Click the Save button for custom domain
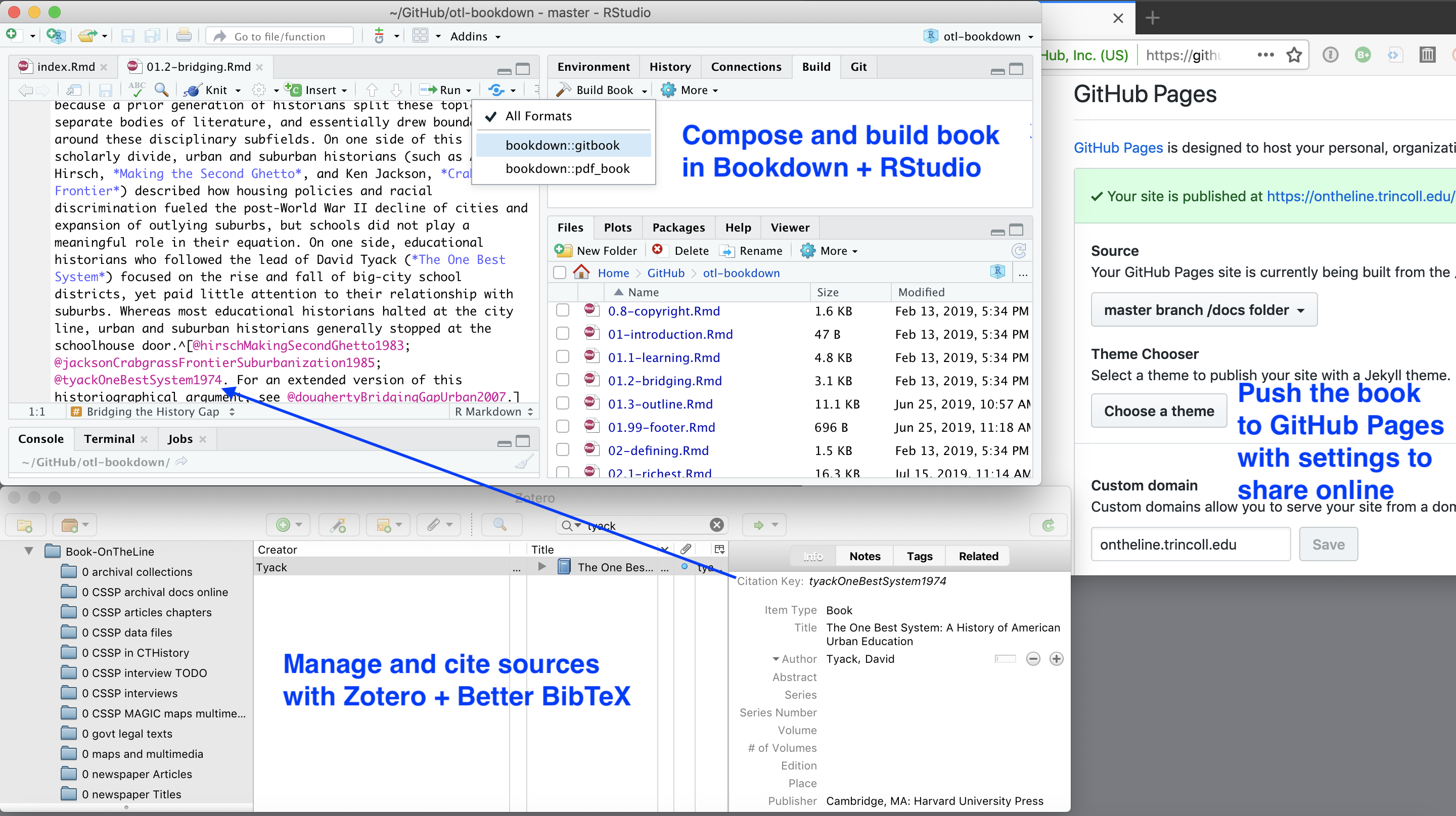Image resolution: width=1456 pixels, height=816 pixels. (x=1328, y=544)
